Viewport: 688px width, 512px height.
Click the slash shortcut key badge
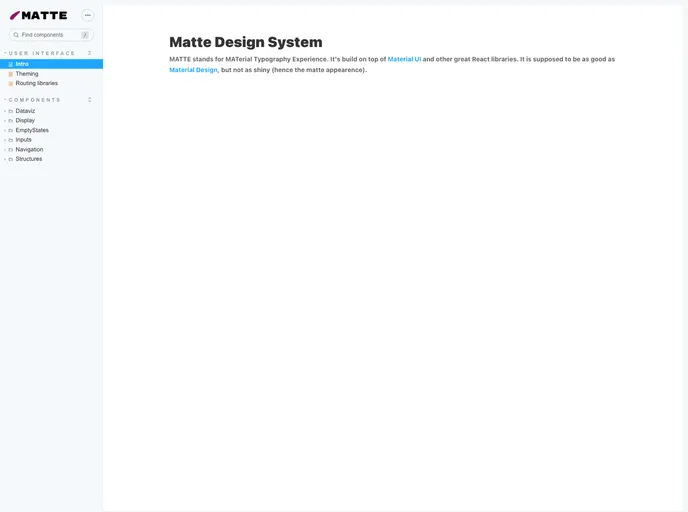click(x=85, y=35)
